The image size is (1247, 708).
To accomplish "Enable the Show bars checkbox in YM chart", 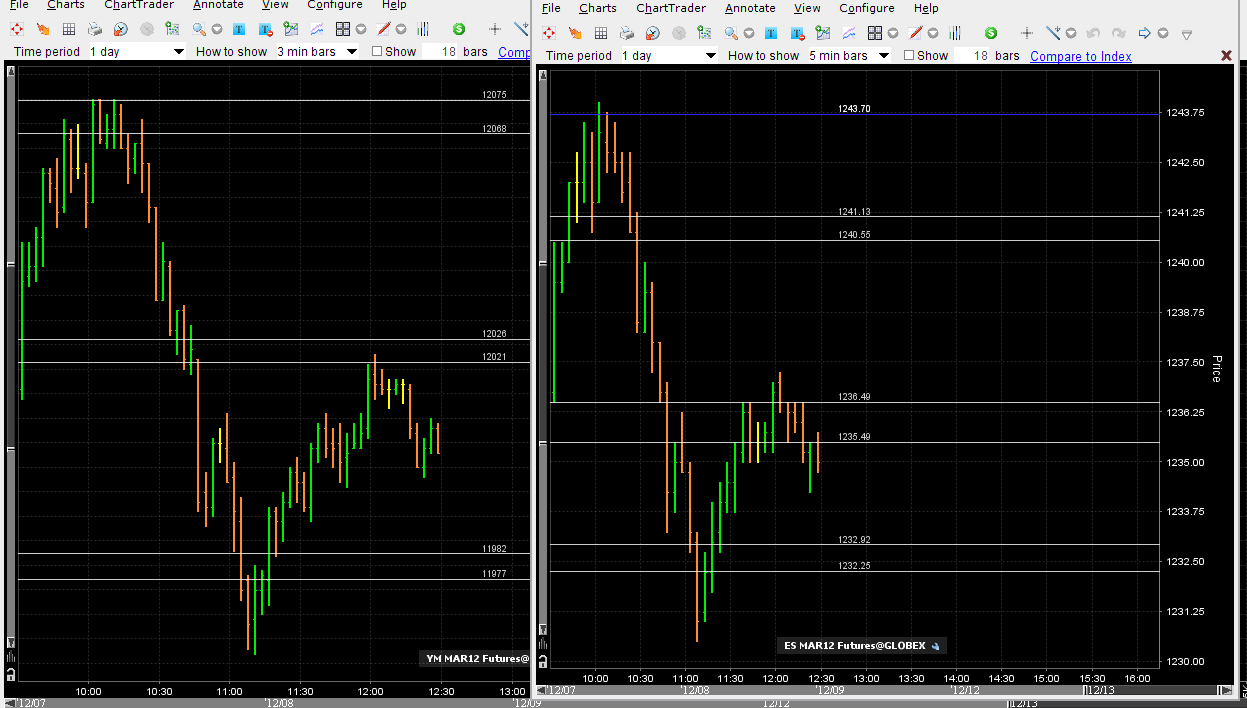I will click(x=377, y=51).
